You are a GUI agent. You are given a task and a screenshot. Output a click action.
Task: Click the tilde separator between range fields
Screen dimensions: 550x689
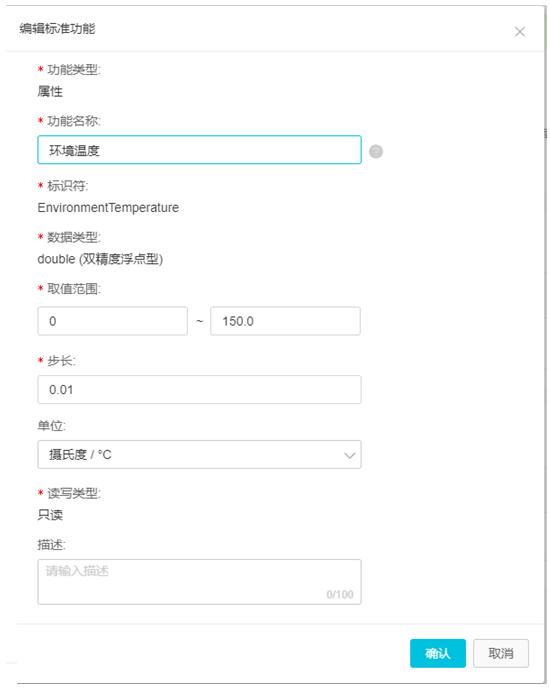coord(199,321)
